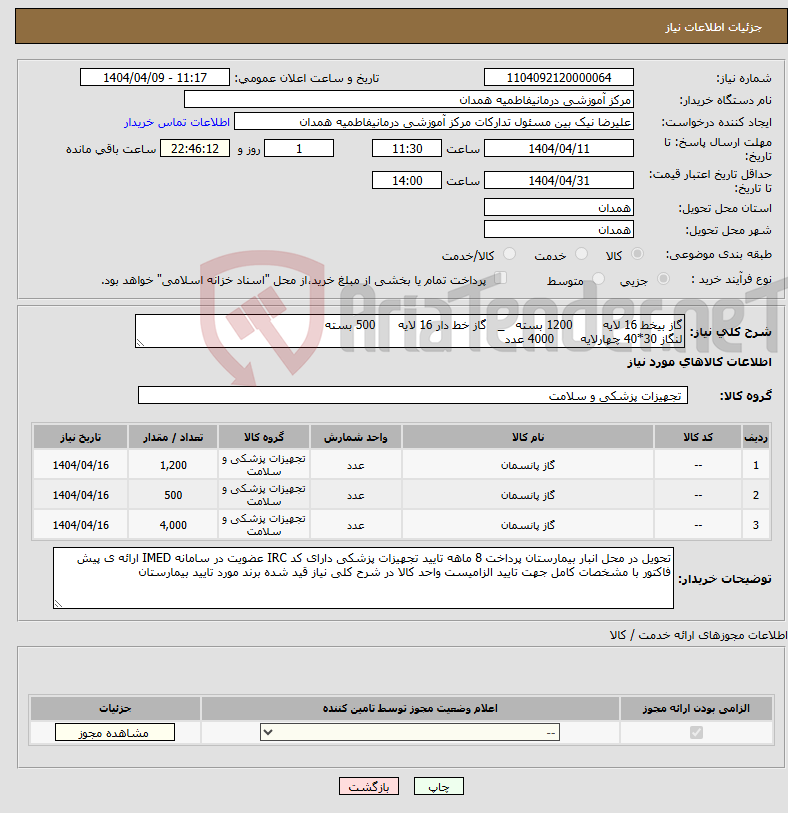Click the general description text area

click(x=410, y=331)
